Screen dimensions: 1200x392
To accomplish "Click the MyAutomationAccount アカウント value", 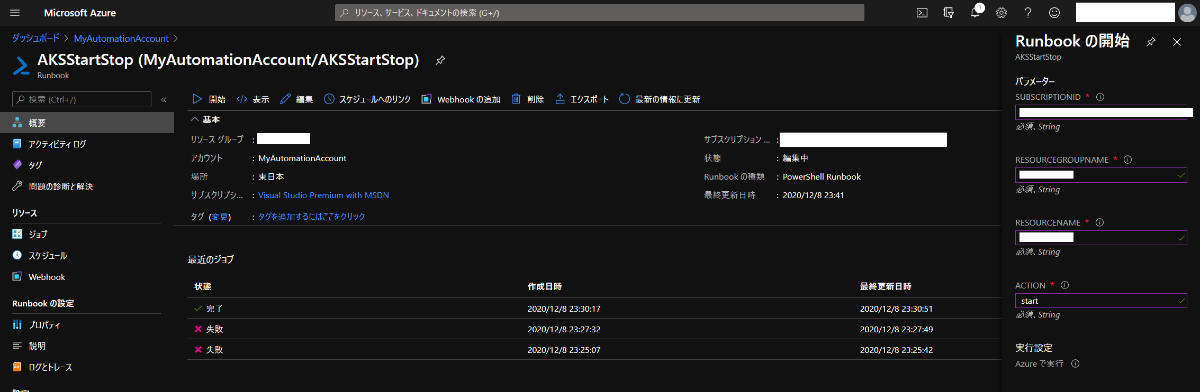I will pos(302,158).
